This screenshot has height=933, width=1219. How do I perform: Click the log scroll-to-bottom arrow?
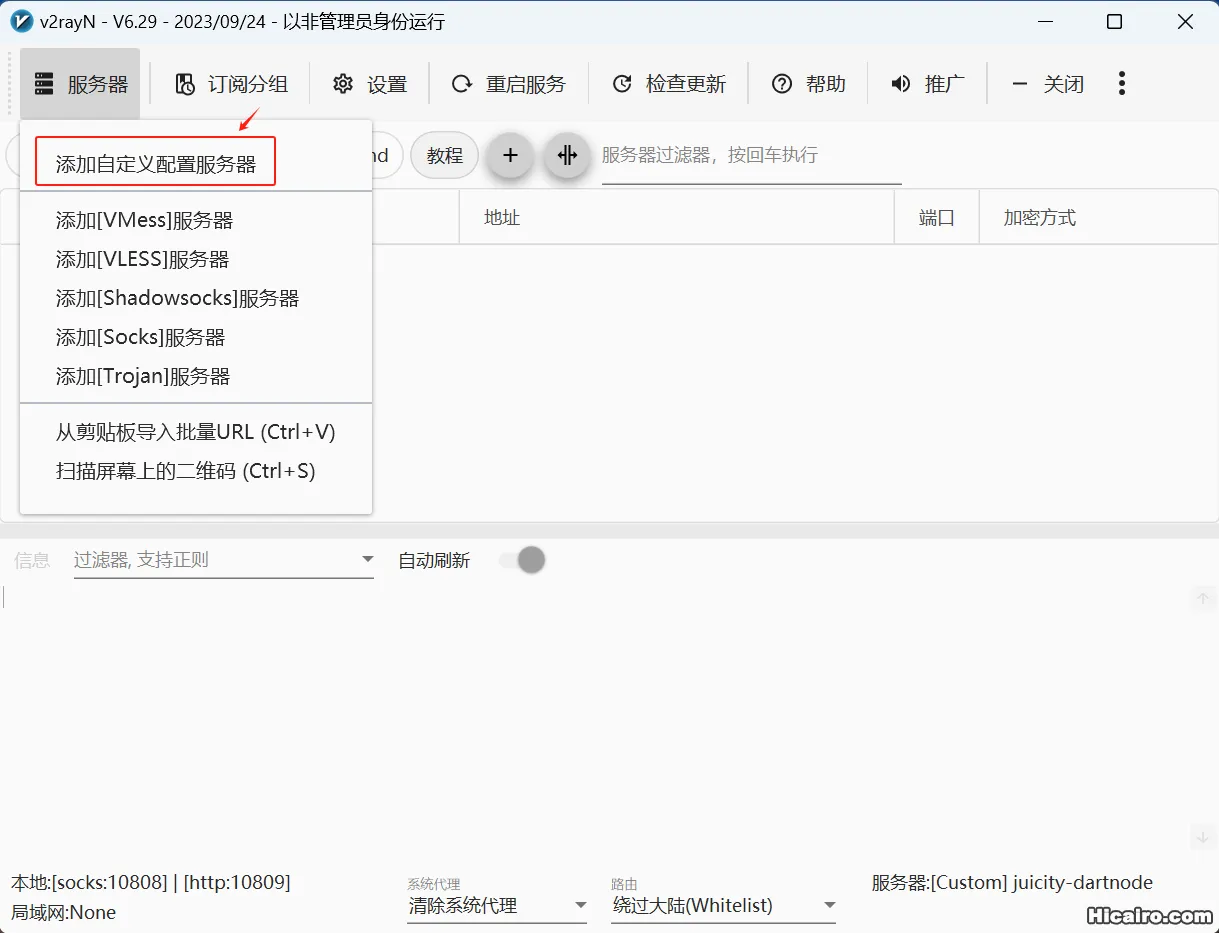1202,836
